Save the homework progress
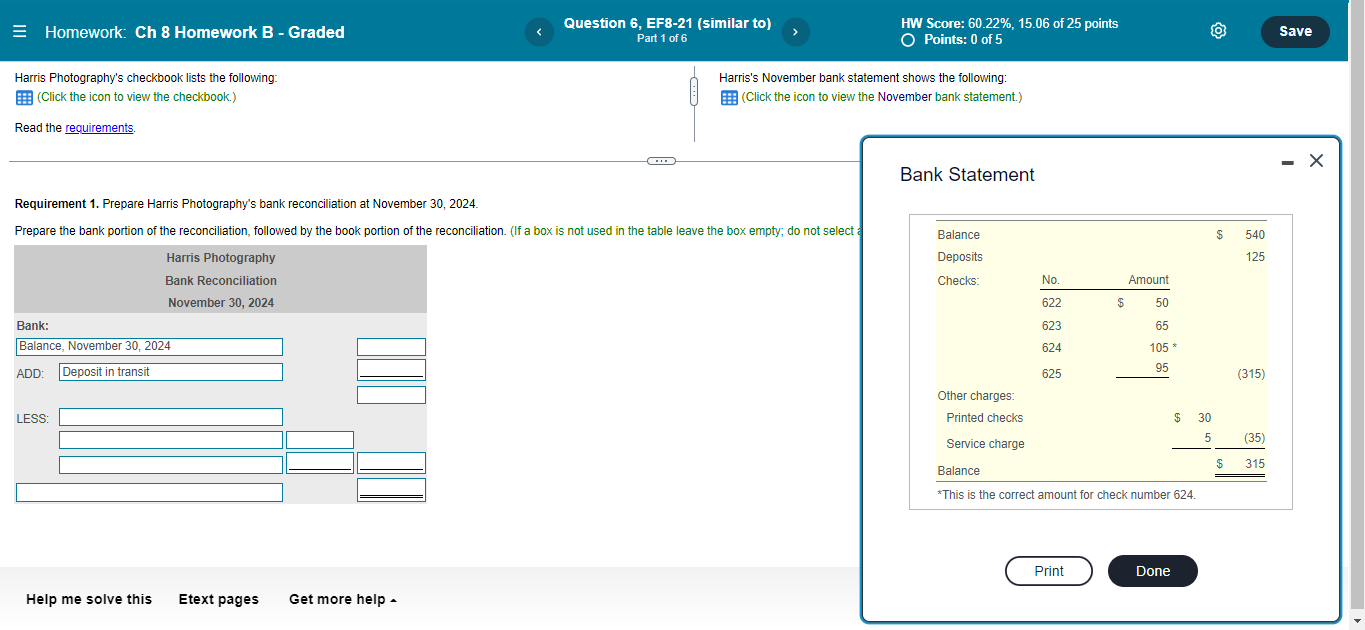Viewport: 1365px width, 630px height. (1295, 31)
